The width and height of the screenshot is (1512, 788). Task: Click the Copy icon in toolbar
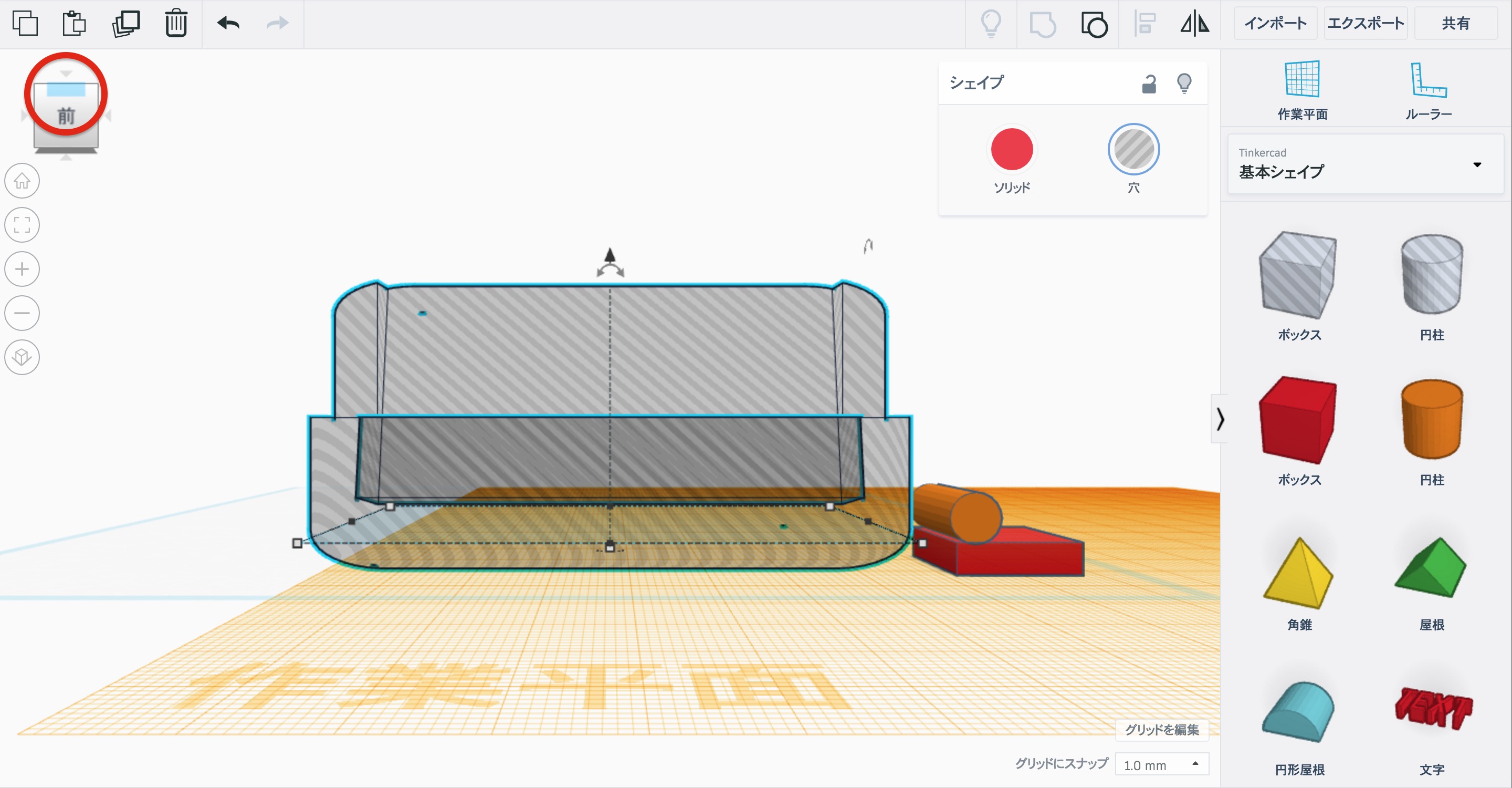point(25,24)
